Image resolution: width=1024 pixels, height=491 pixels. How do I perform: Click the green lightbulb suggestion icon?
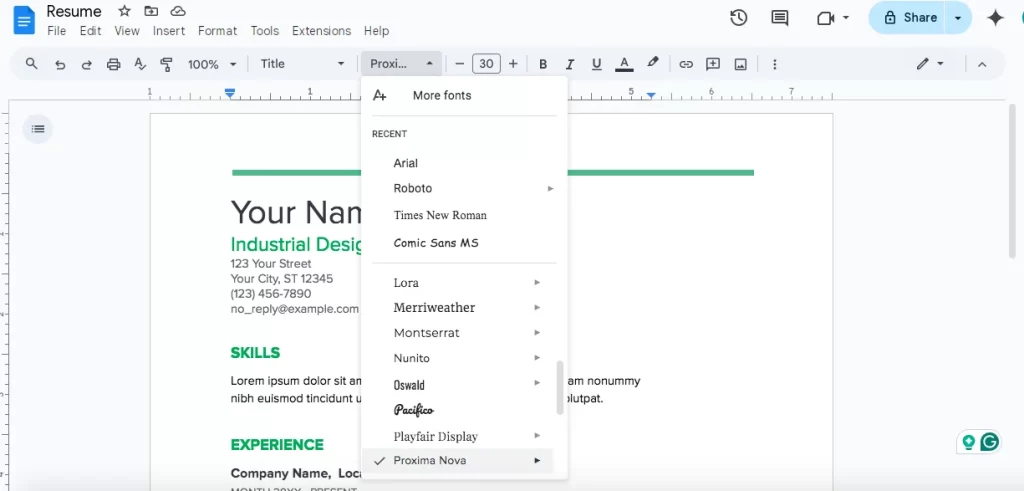[968, 442]
